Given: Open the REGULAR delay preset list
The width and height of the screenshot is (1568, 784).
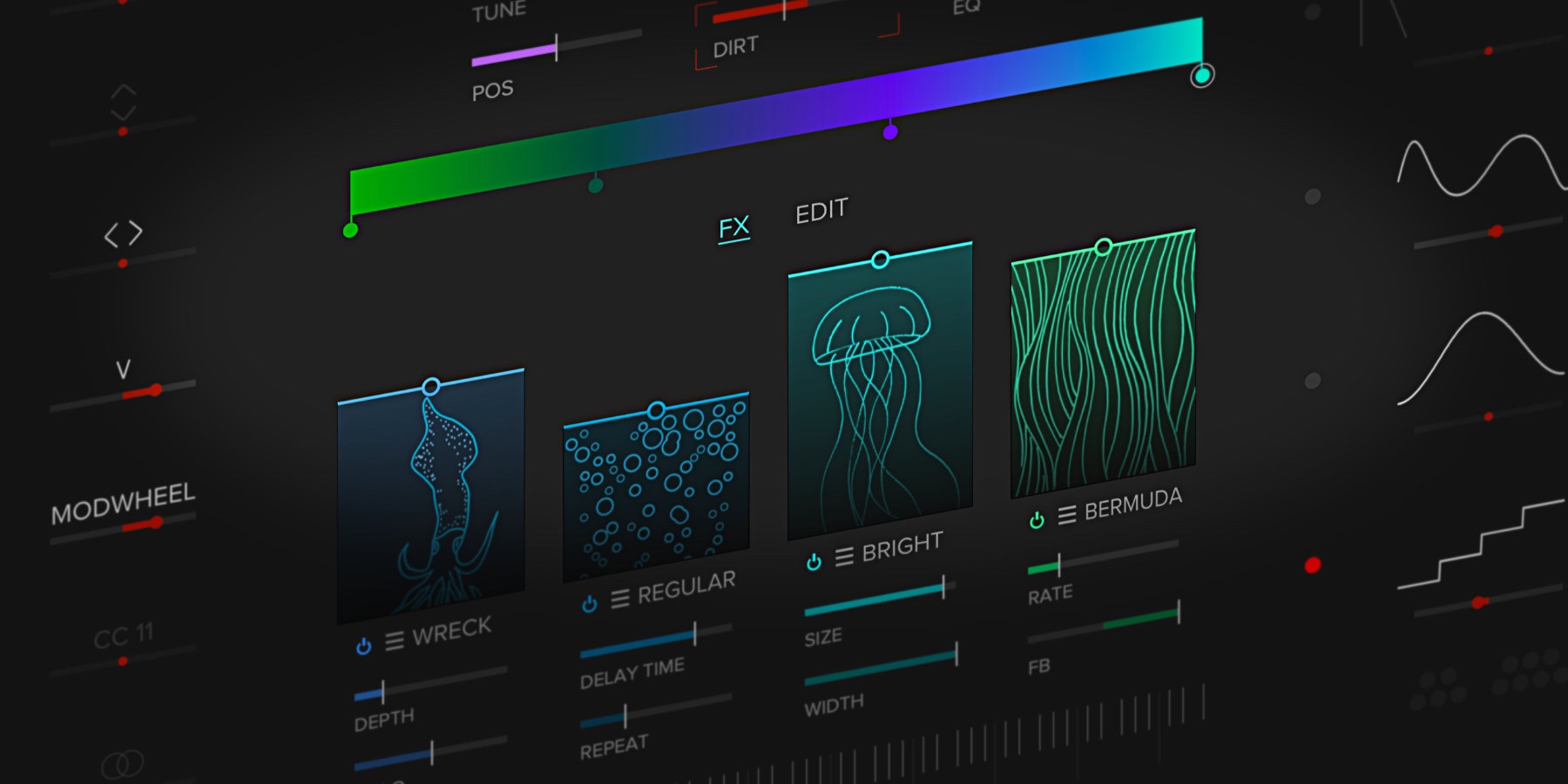Looking at the screenshot, I should [619, 598].
